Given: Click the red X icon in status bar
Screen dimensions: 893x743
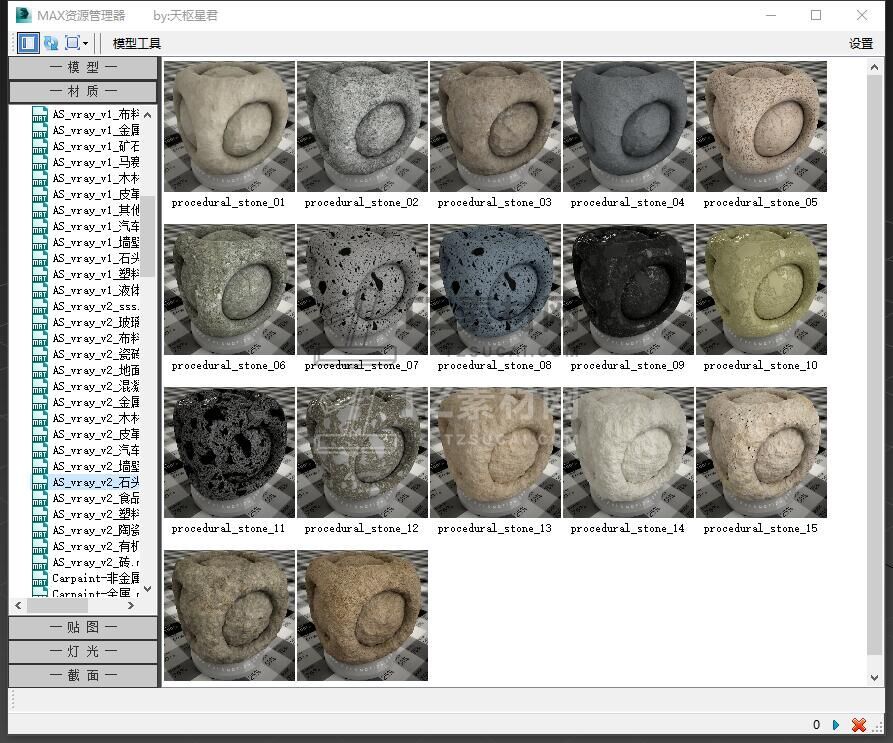Looking at the screenshot, I should pyautogui.click(x=858, y=725).
